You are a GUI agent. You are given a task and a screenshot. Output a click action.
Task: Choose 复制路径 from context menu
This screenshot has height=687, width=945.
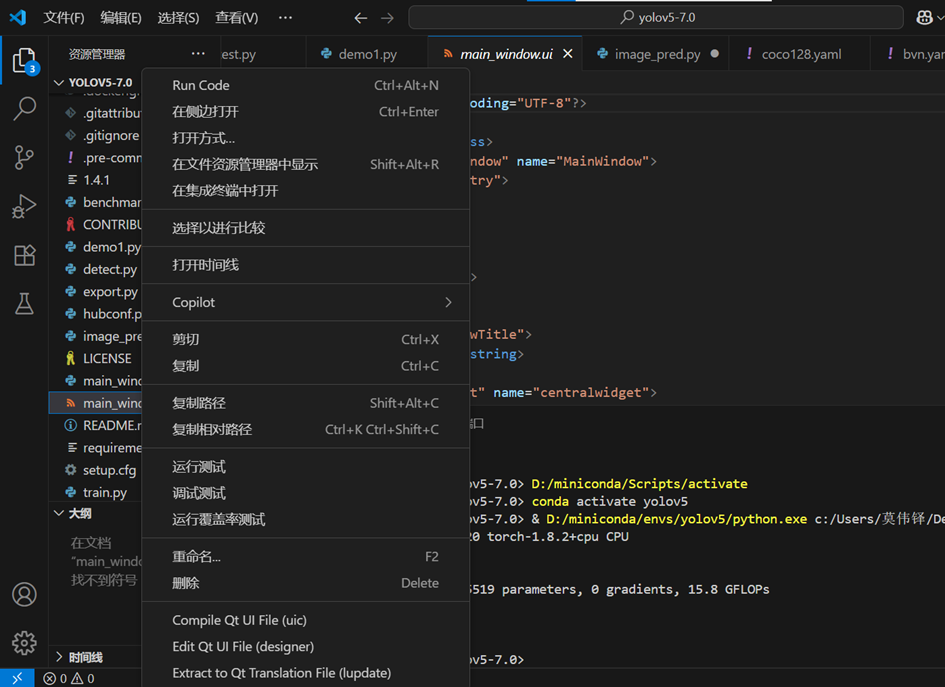click(x=306, y=403)
